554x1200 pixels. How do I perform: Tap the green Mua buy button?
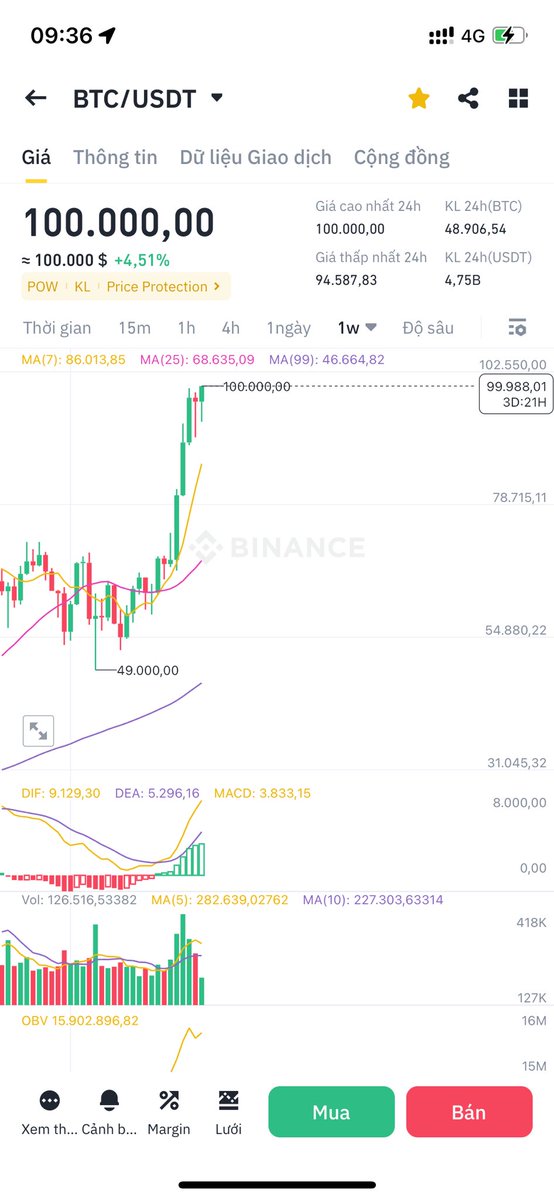(x=331, y=1112)
